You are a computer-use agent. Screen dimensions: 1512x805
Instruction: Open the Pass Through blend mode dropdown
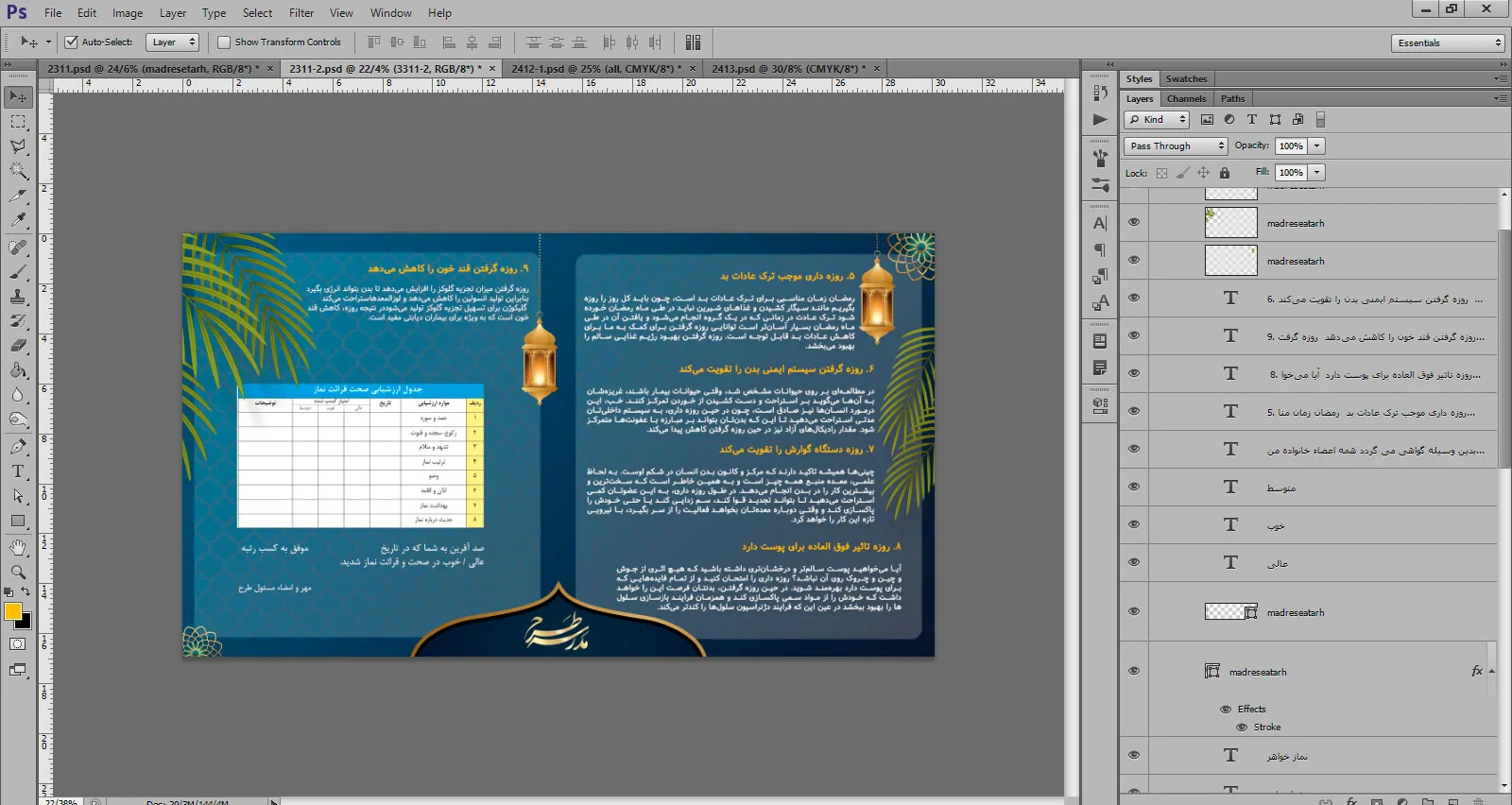[1176, 146]
